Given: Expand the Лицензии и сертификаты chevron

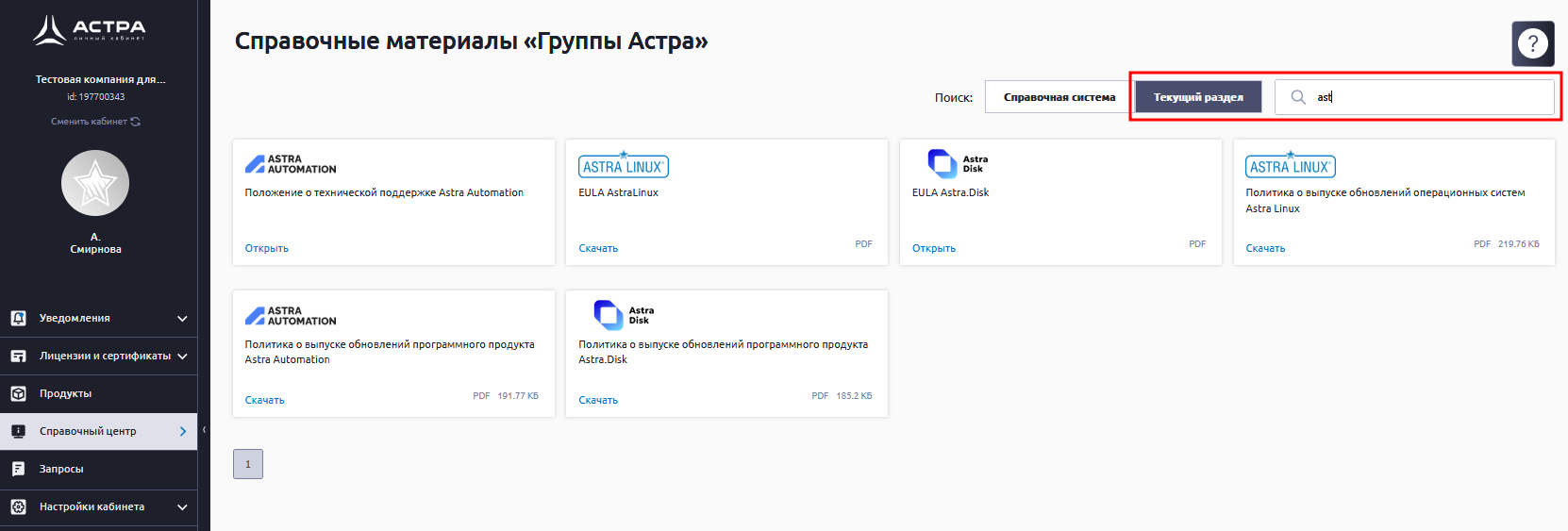Looking at the screenshot, I should (x=182, y=357).
